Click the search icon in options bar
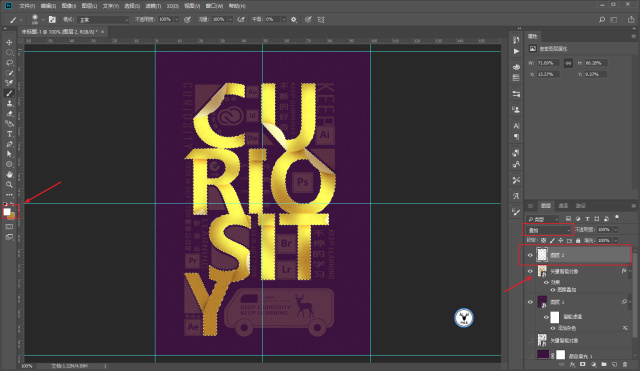Image resolution: width=640 pixels, height=371 pixels. click(602, 20)
